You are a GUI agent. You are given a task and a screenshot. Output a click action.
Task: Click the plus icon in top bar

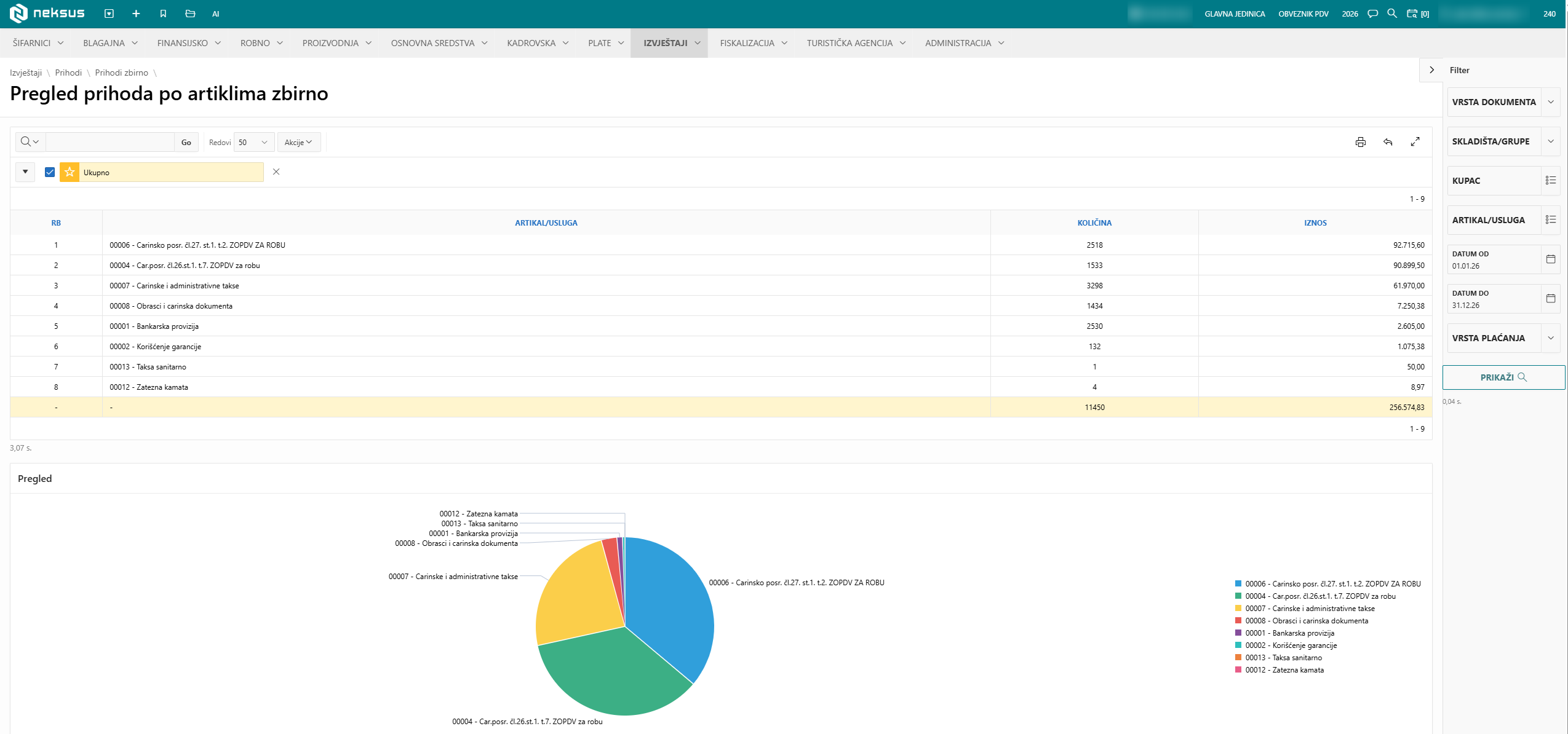coord(136,14)
